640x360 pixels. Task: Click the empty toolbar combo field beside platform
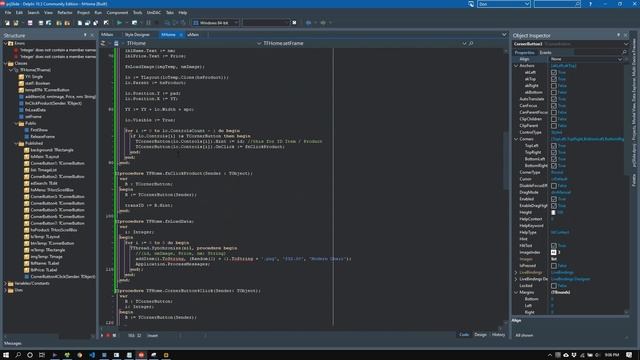[266, 23]
